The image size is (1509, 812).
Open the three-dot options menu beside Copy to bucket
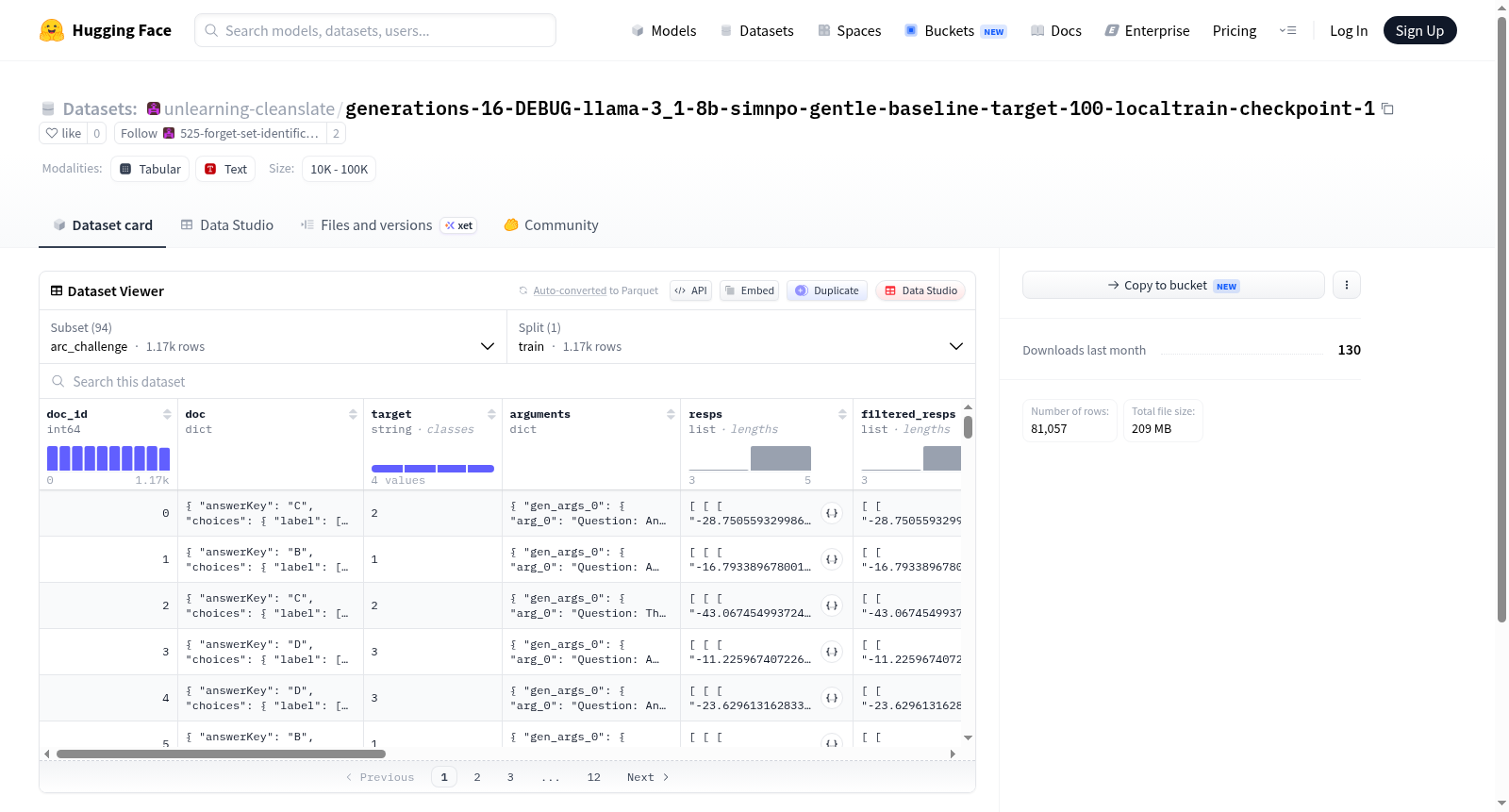pos(1347,285)
